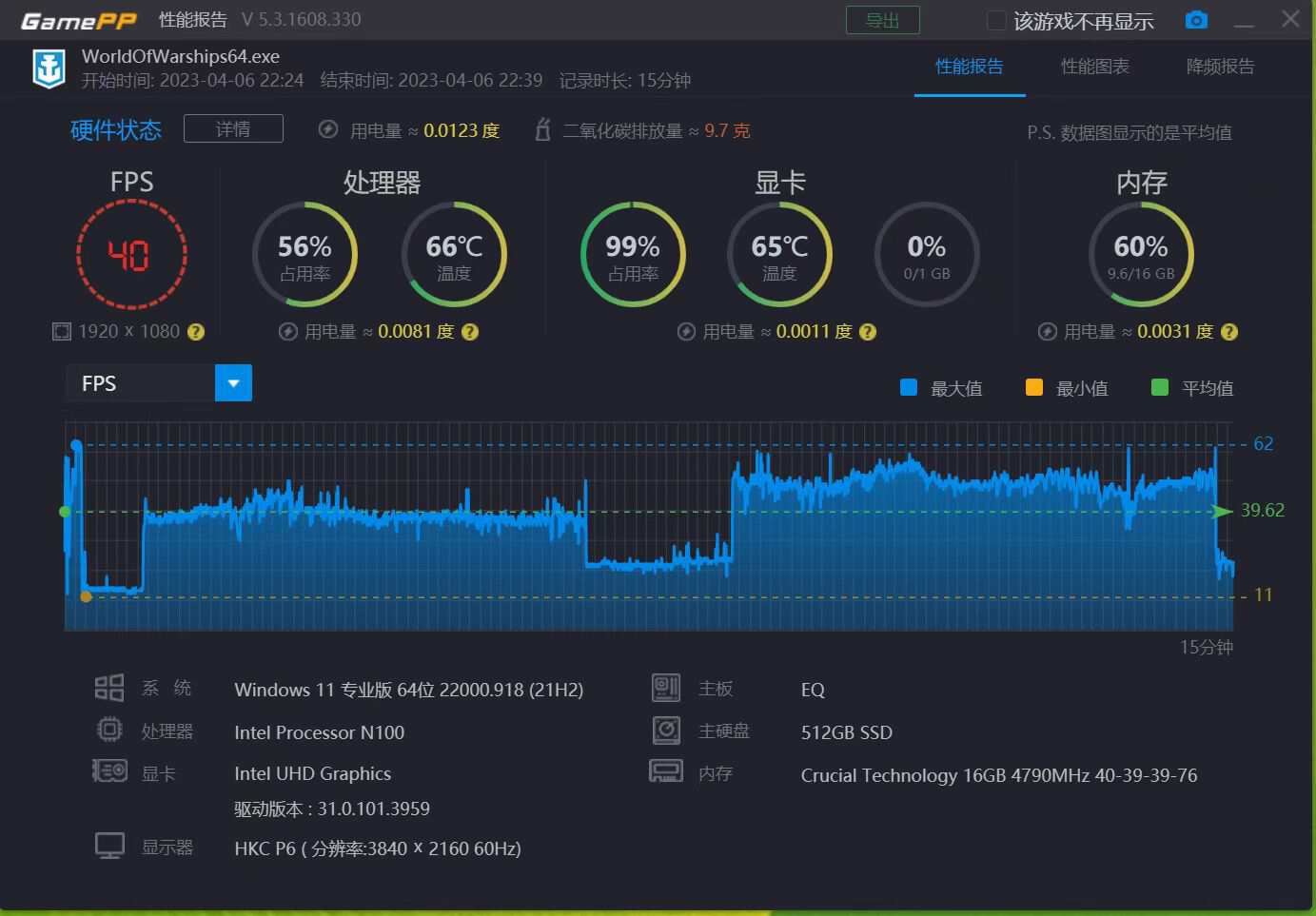Click the CPU 66°C temperature gauge

(454, 254)
